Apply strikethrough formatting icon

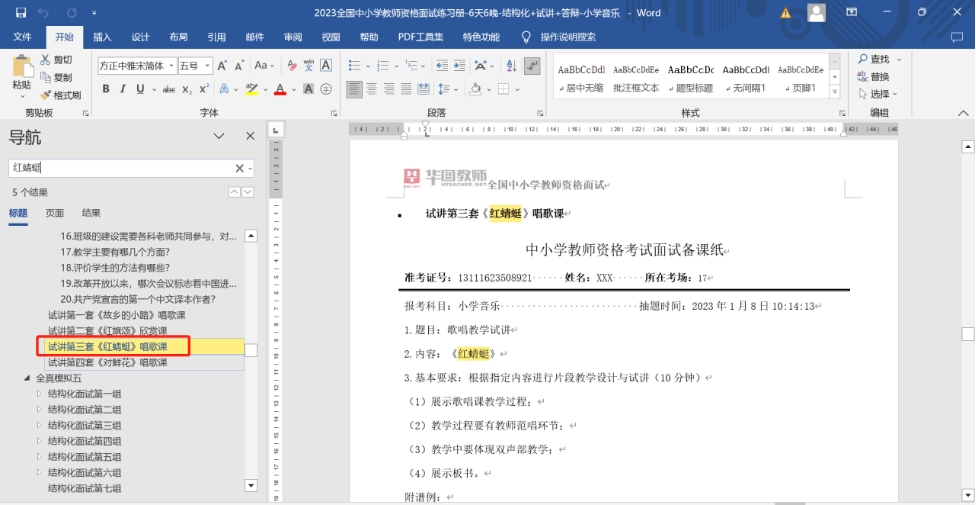168,89
